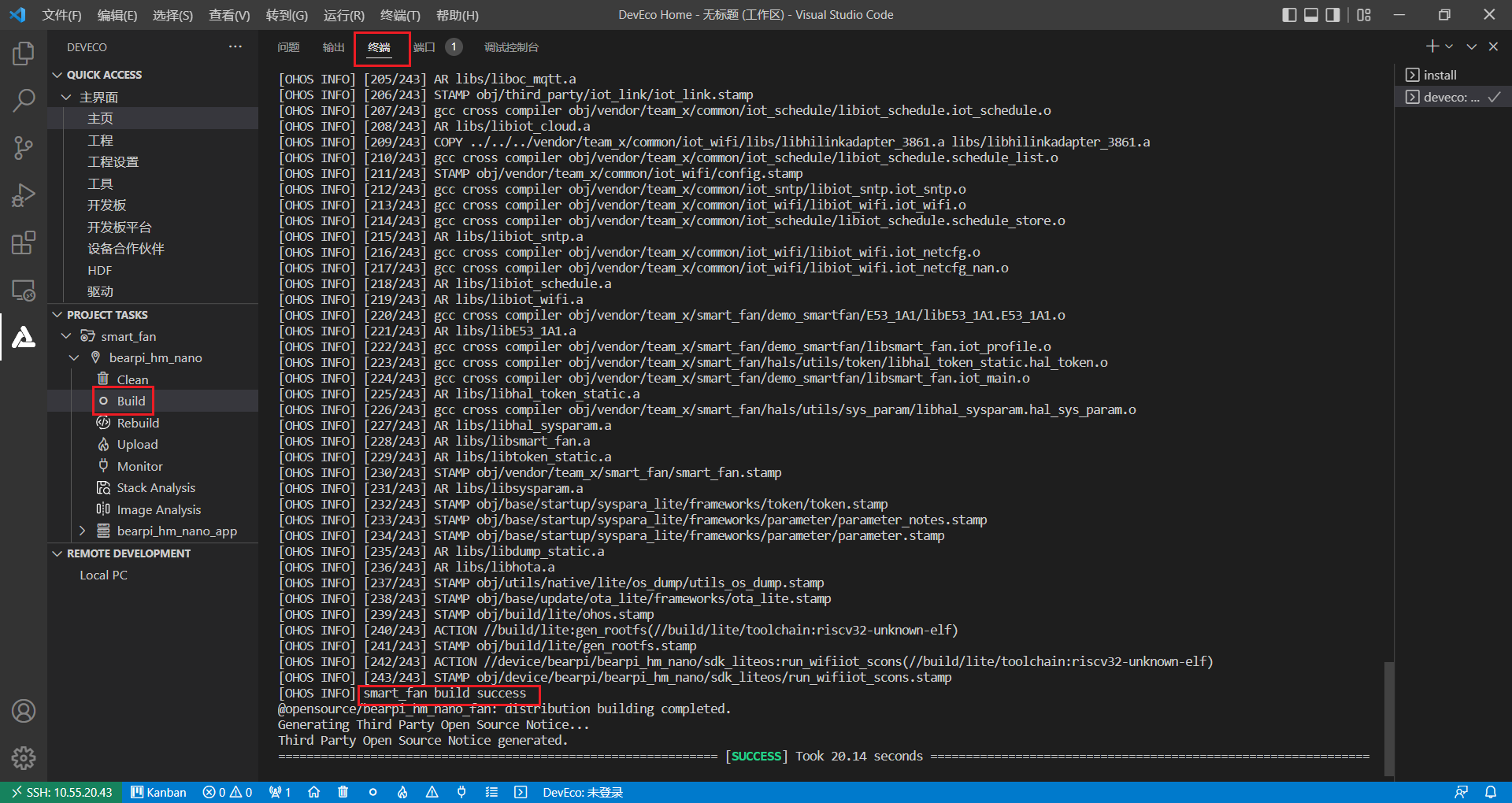Open the 查看(V) menu
The width and height of the screenshot is (1512, 803).
click(x=229, y=15)
